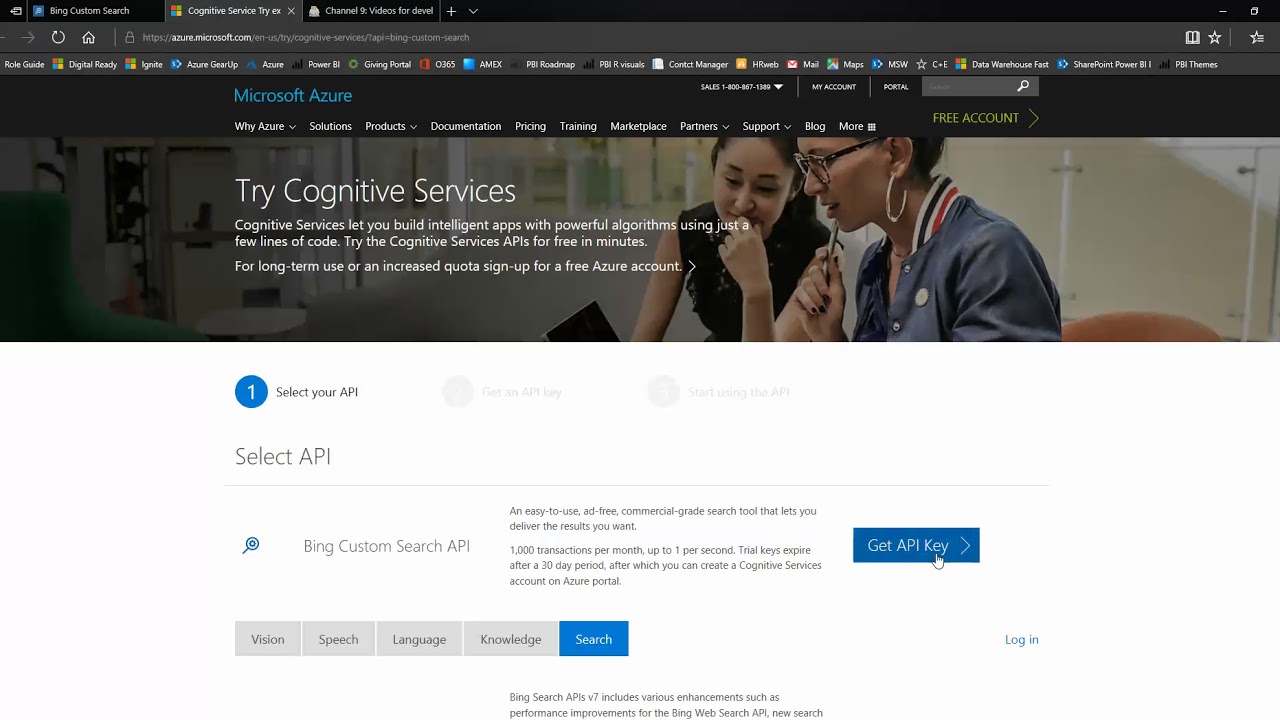Image resolution: width=1280 pixels, height=720 pixels.
Task: Select the Knowledge tab
Action: point(511,639)
